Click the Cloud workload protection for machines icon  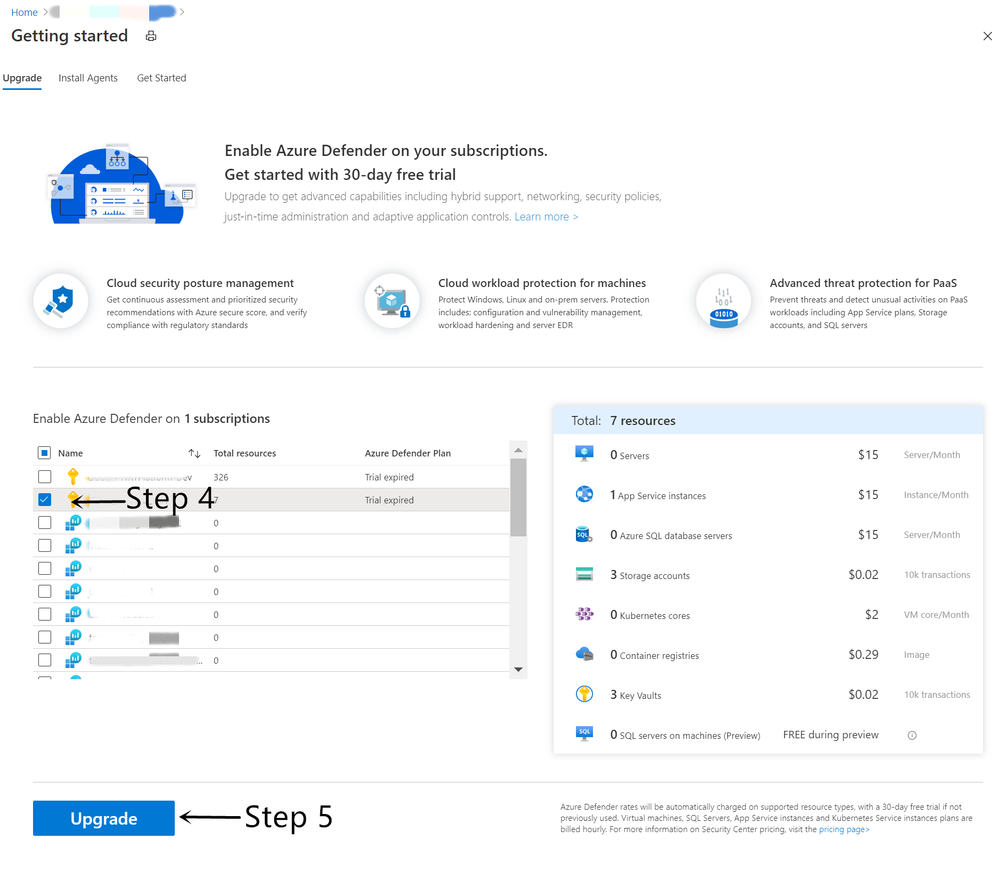(392, 301)
